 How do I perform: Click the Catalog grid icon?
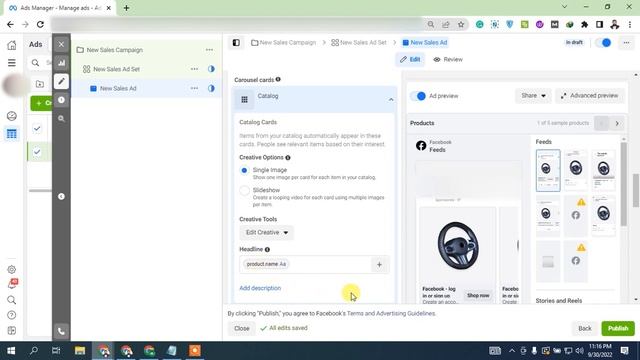[x=244, y=99]
